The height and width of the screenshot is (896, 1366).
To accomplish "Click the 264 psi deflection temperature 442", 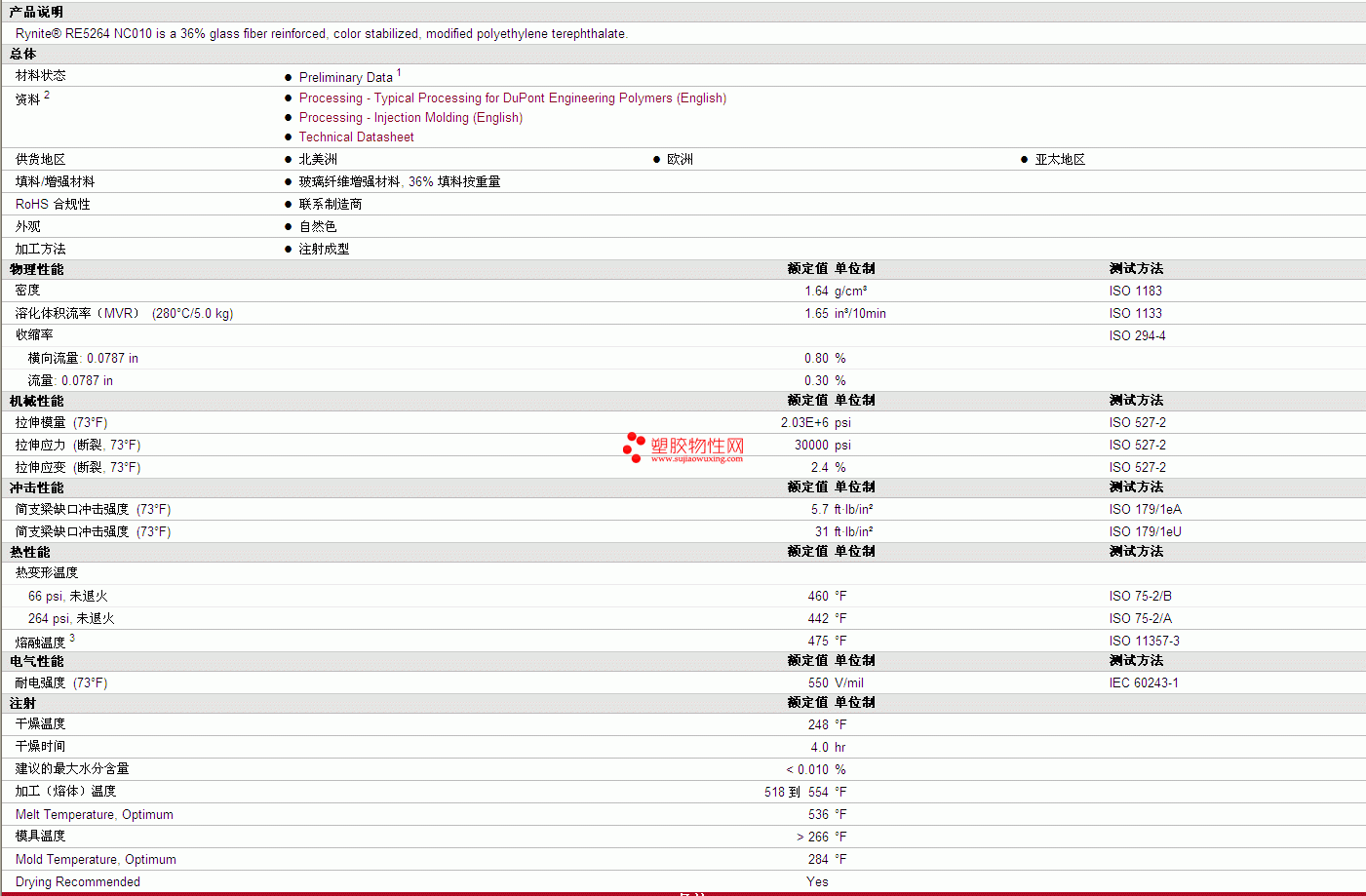I will [818, 619].
